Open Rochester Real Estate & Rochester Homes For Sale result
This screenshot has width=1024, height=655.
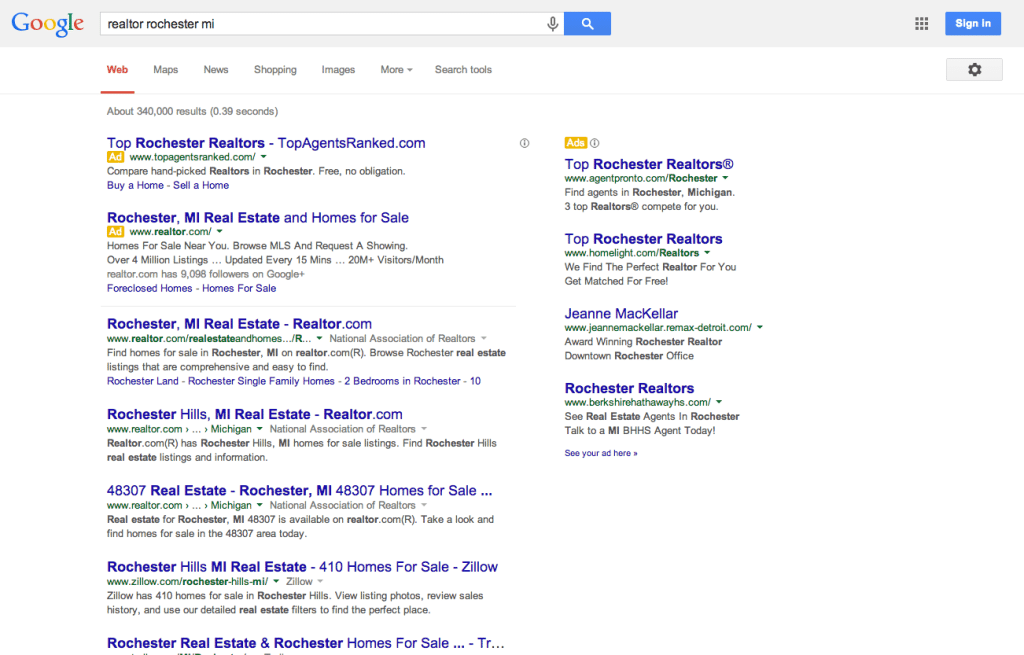[x=306, y=643]
